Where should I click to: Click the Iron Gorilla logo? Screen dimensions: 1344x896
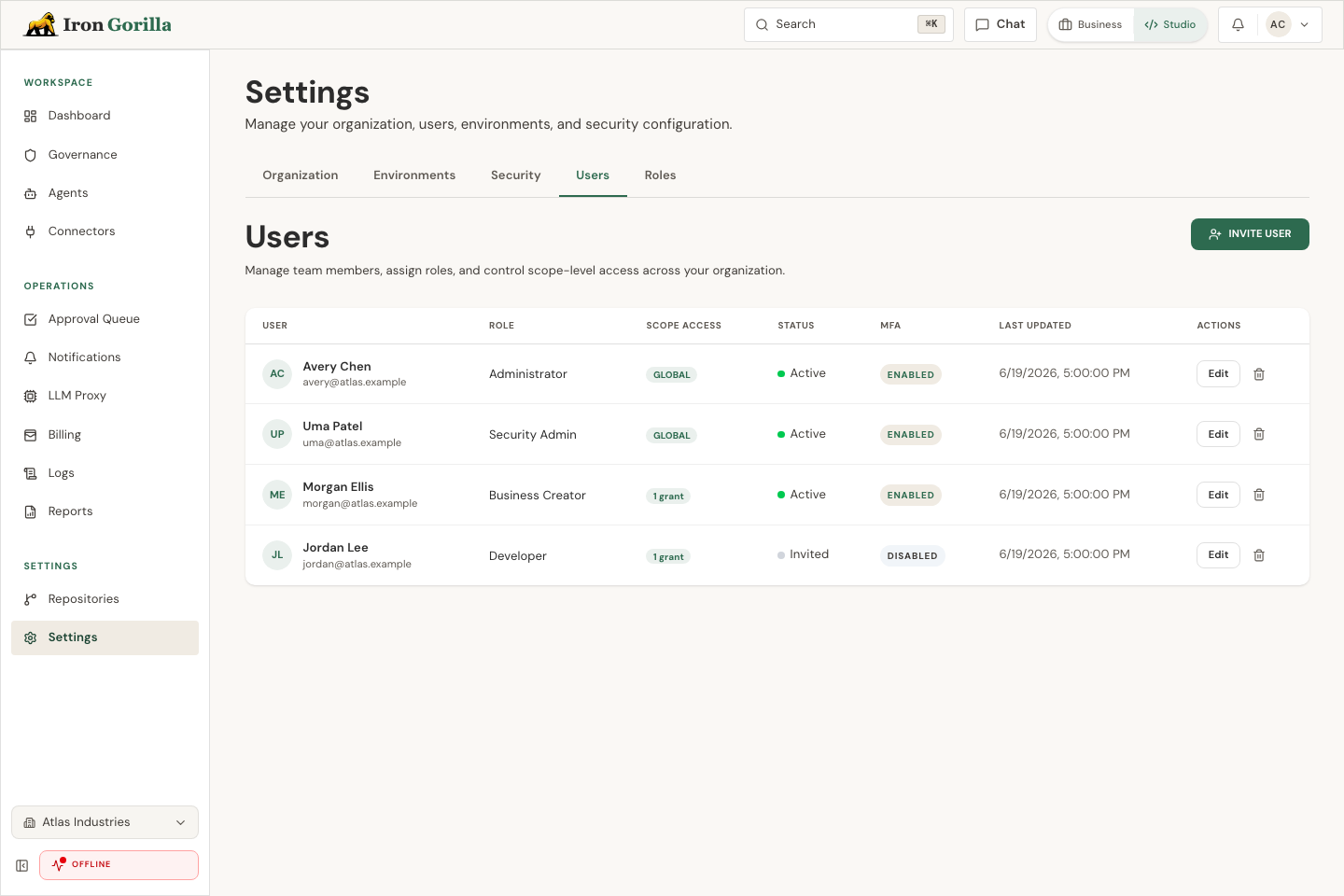click(x=97, y=24)
